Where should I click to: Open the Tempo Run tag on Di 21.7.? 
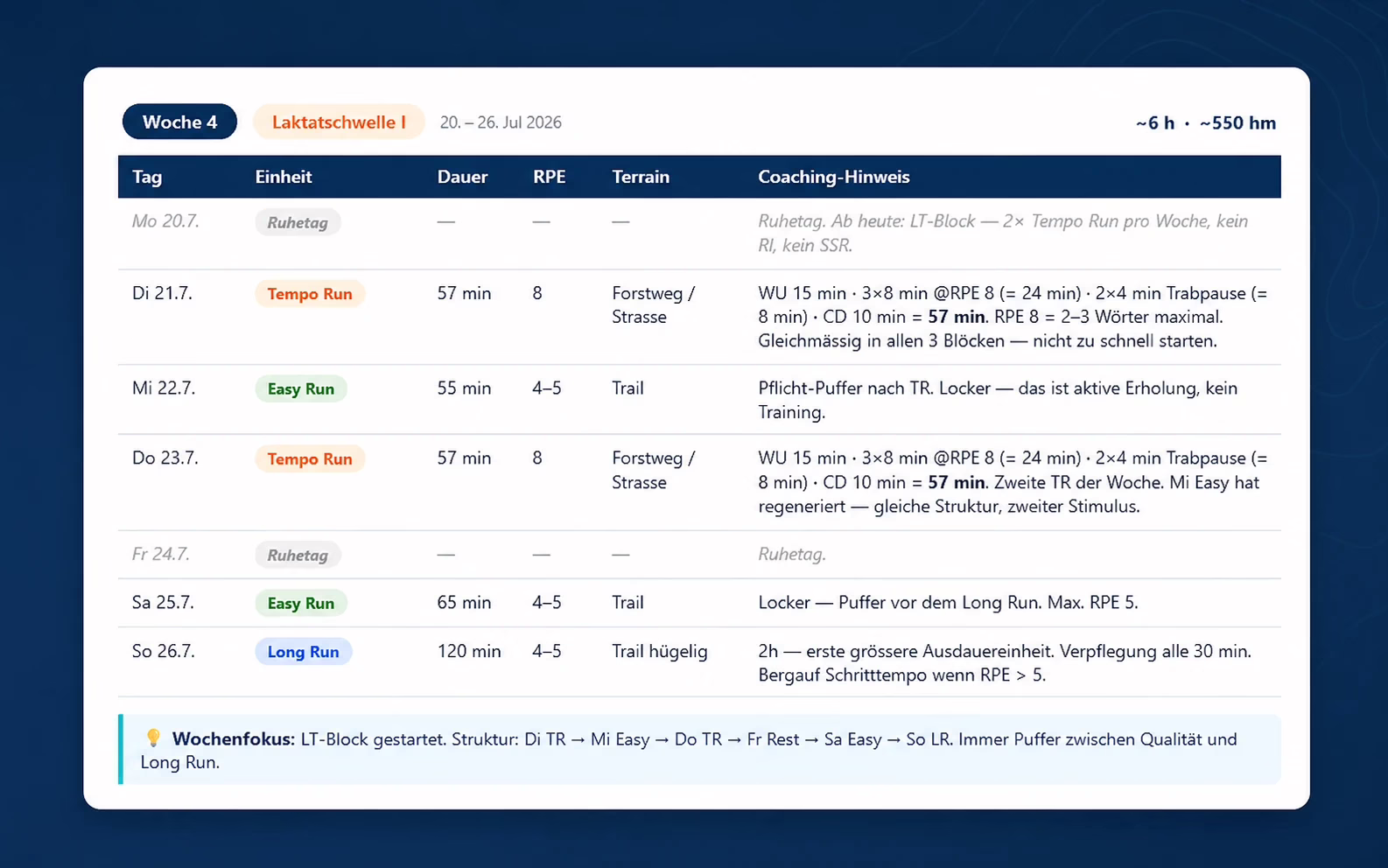coord(310,294)
